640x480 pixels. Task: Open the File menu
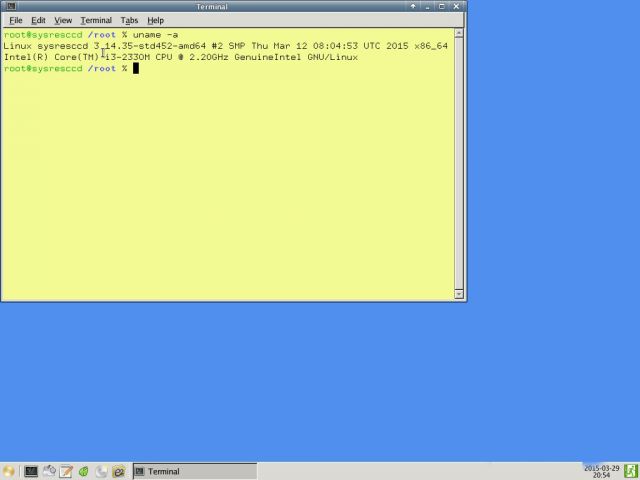tap(16, 20)
